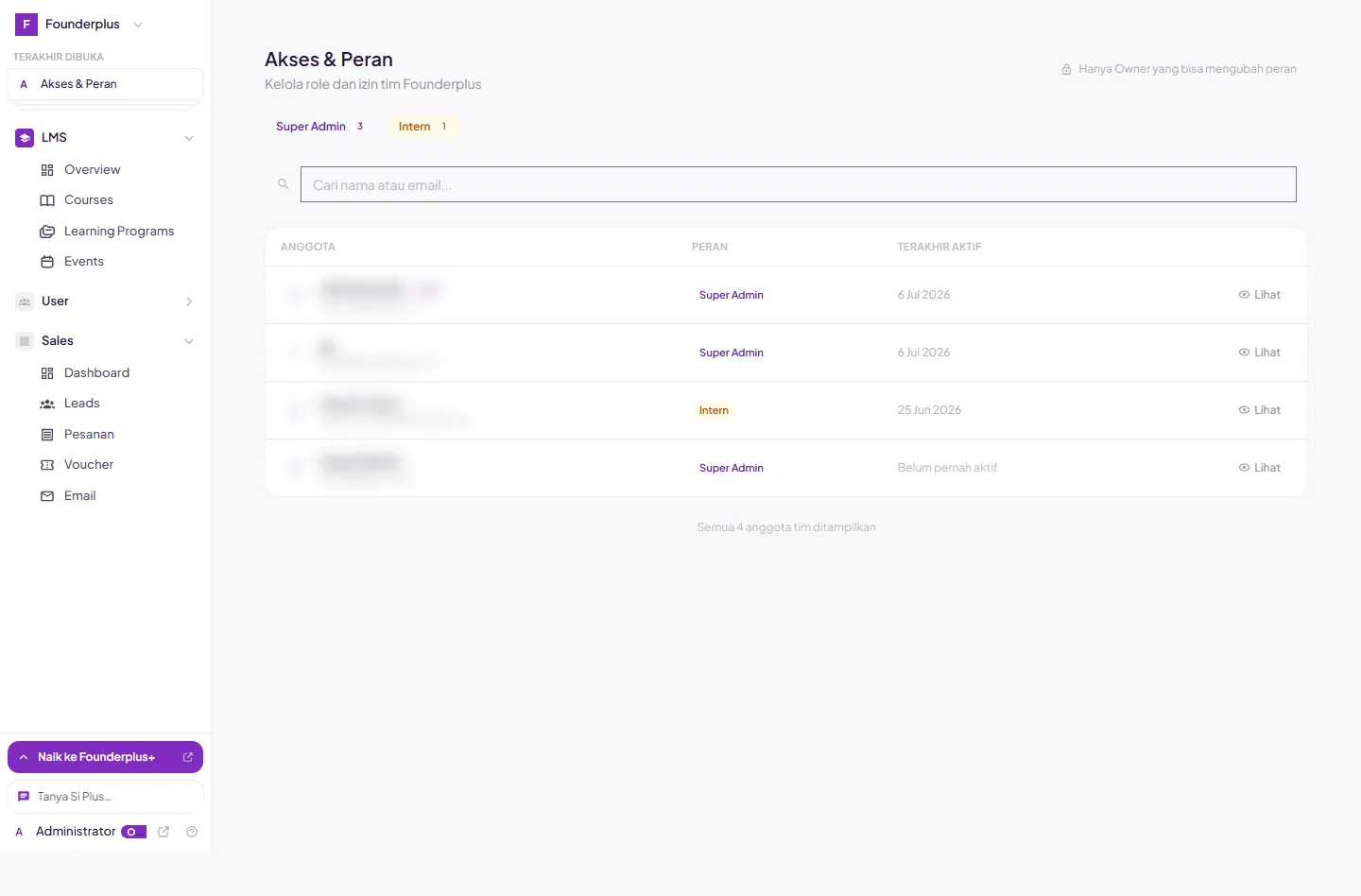1361x896 pixels.
Task: Filter by the Intern tab
Action: coord(422,127)
